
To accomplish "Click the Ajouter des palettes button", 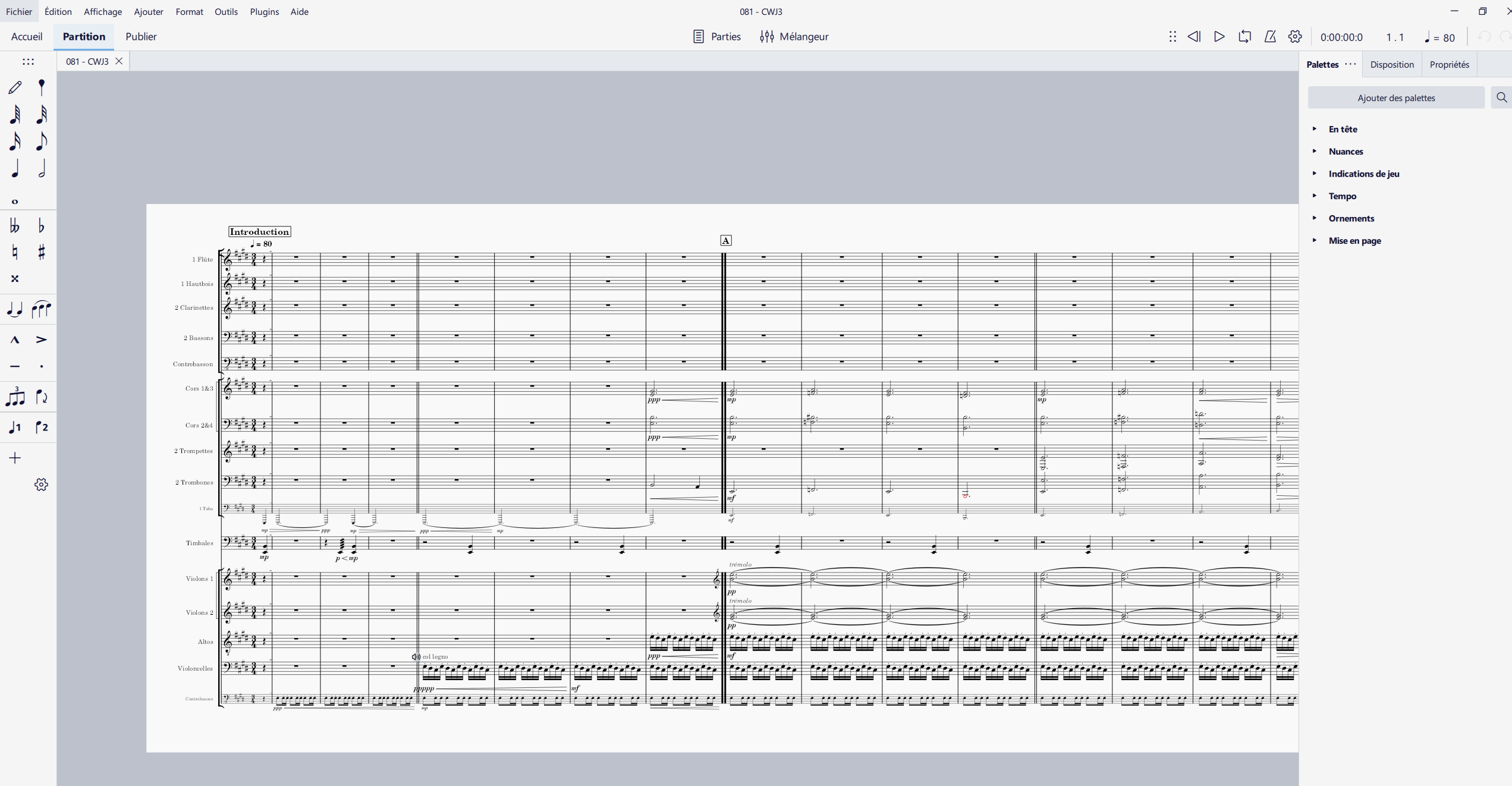I will tap(1395, 98).
